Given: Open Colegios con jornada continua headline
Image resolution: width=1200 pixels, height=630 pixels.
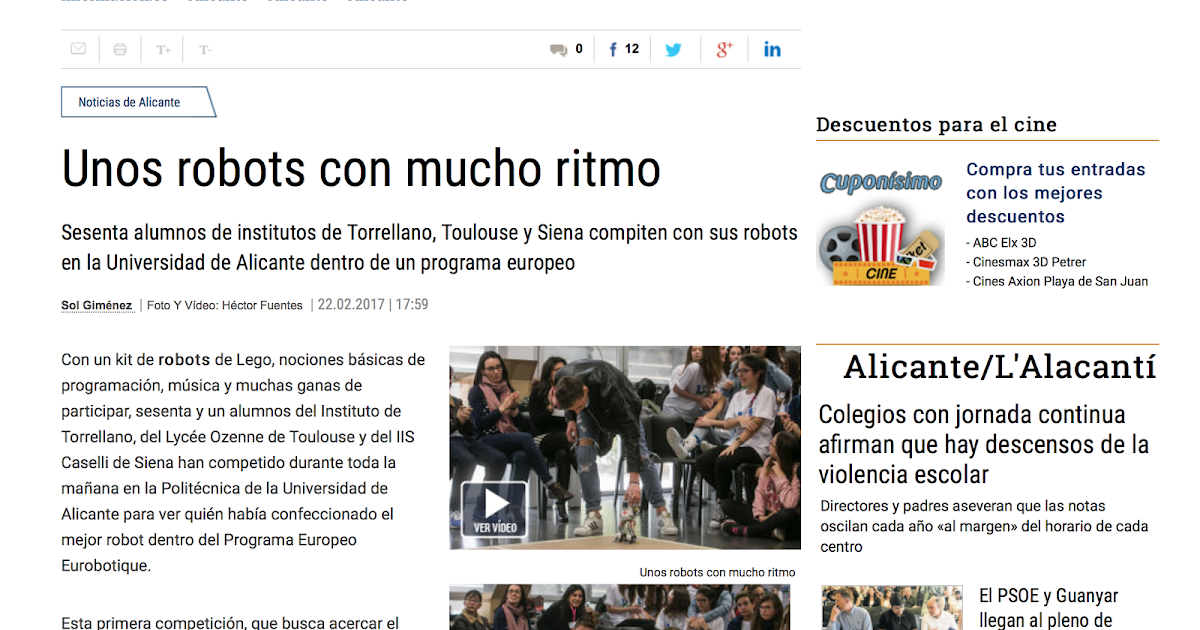Looking at the screenshot, I should point(984,444).
